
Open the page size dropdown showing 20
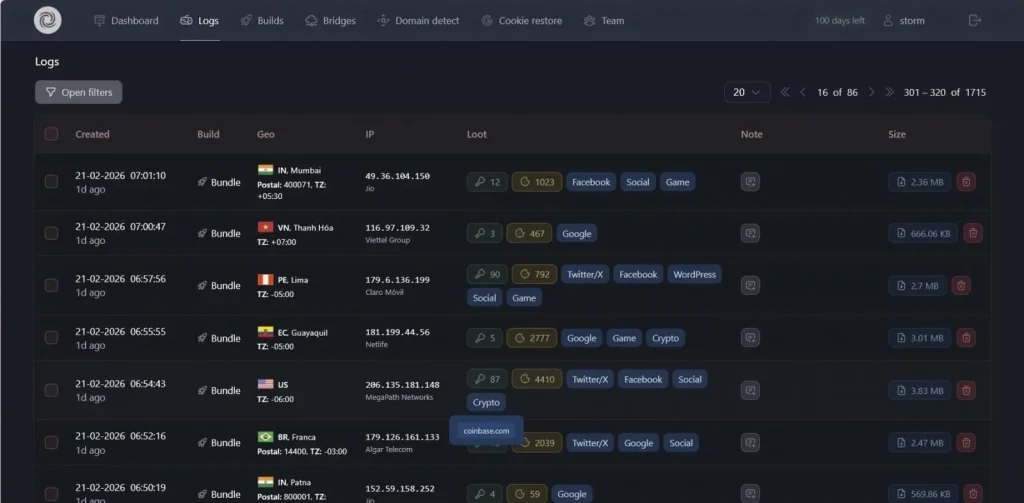click(x=746, y=92)
